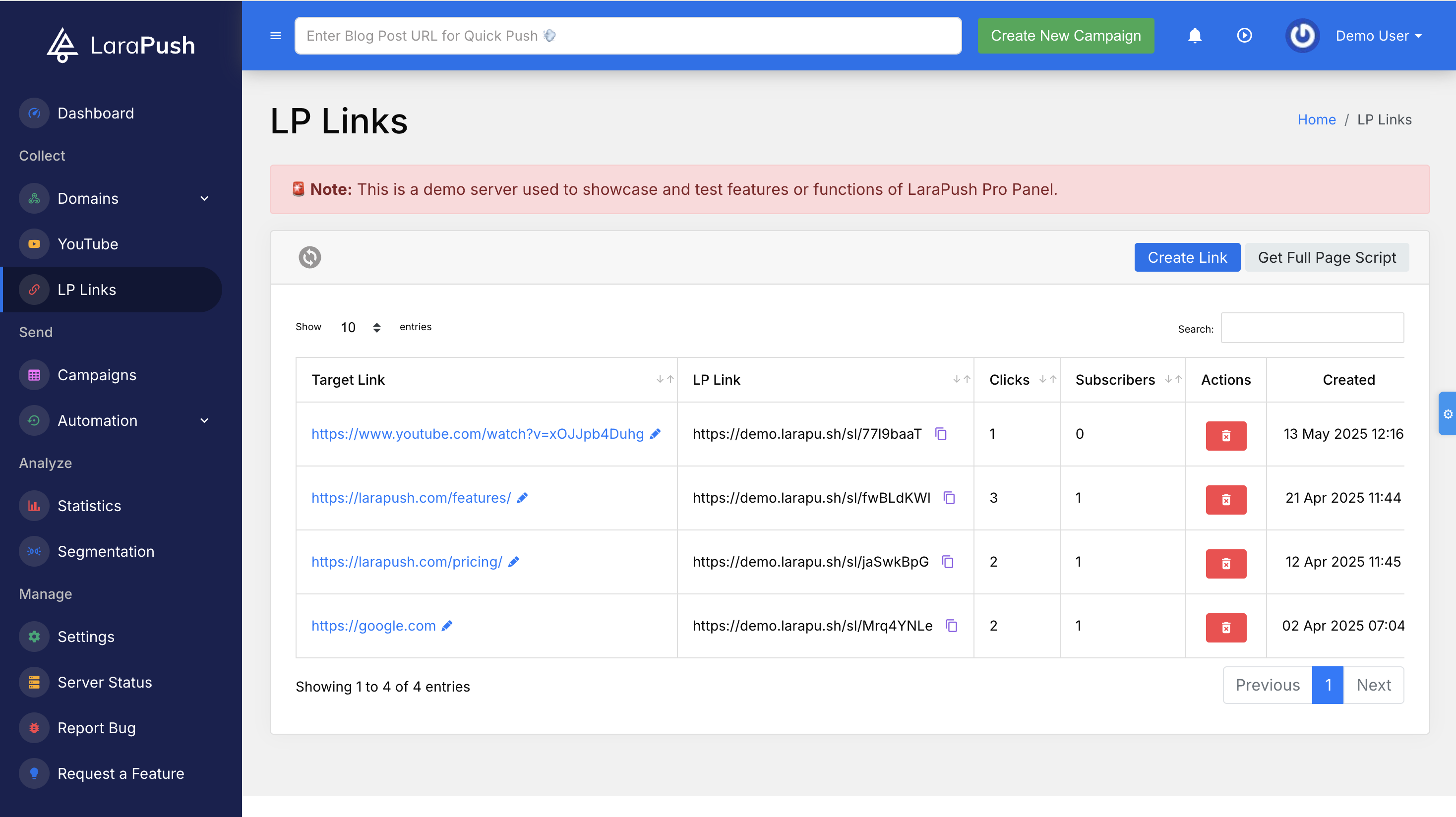Delete the larapush pricing link row

pos(1226,563)
